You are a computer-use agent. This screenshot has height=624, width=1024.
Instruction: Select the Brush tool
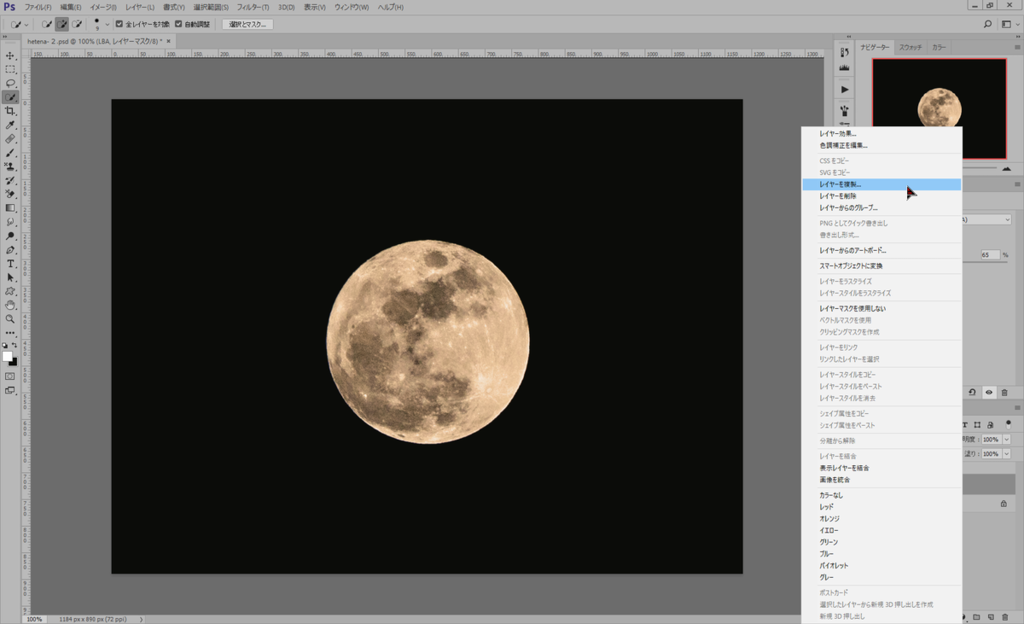click(10, 153)
